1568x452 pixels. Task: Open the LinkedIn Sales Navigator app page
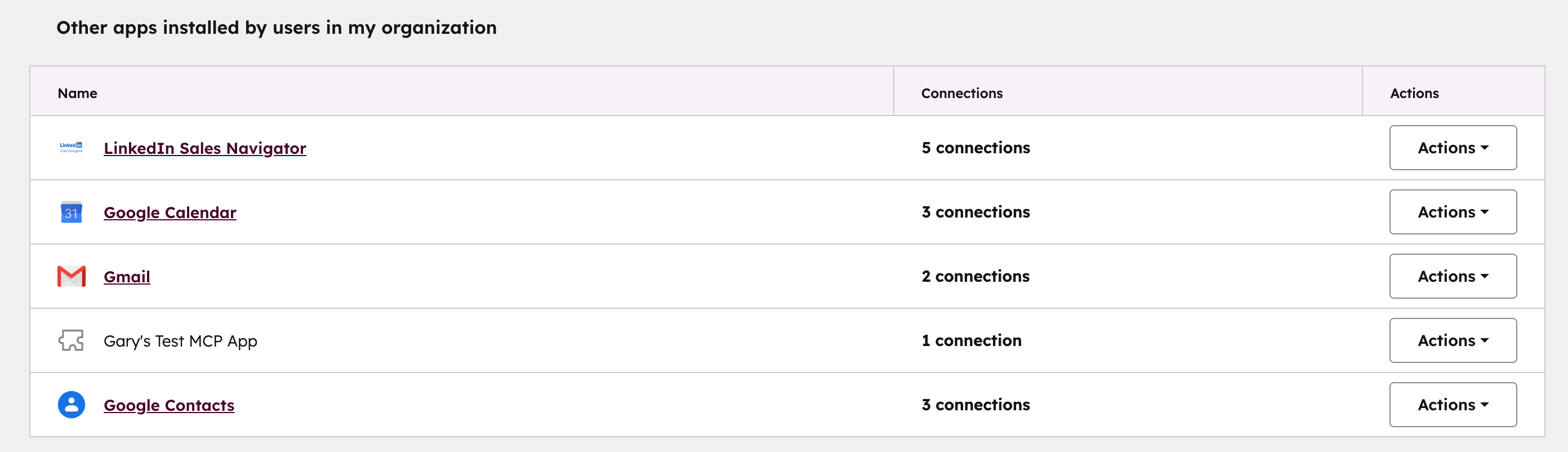(x=204, y=148)
